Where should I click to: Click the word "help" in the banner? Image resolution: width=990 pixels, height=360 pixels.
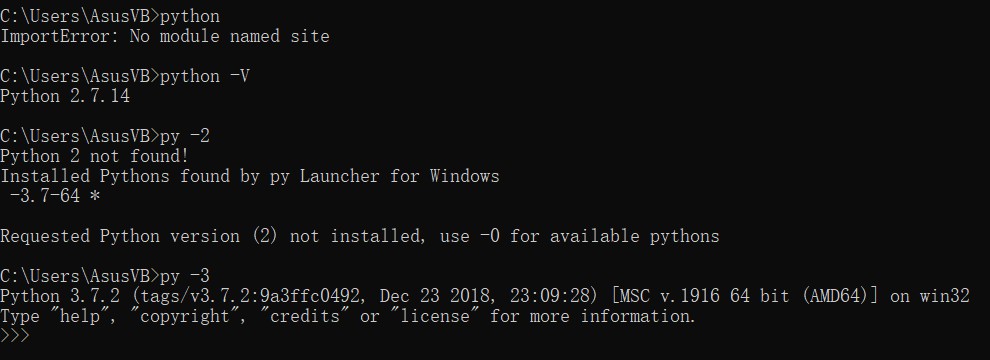(x=80, y=316)
